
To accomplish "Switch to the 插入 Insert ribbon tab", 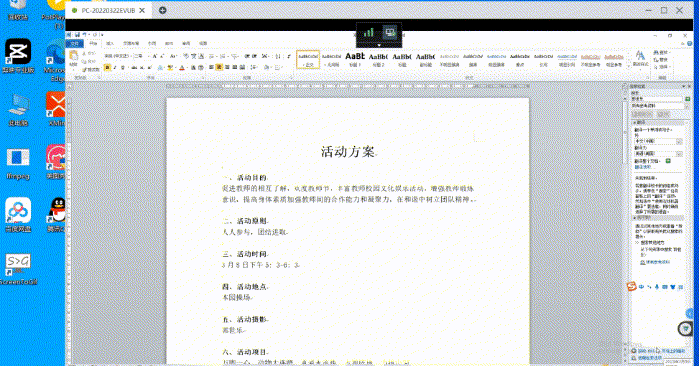I will [x=110, y=43].
